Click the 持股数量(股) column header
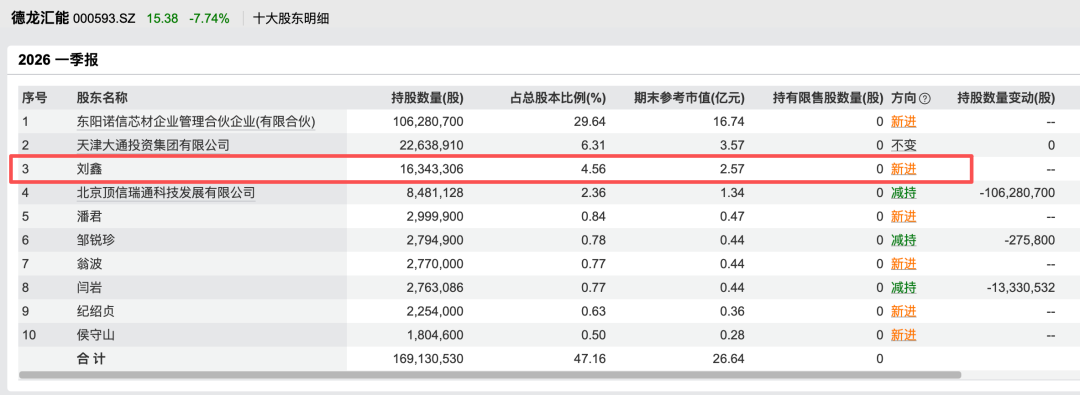Viewport: 1080px width, 395px height. [427, 99]
